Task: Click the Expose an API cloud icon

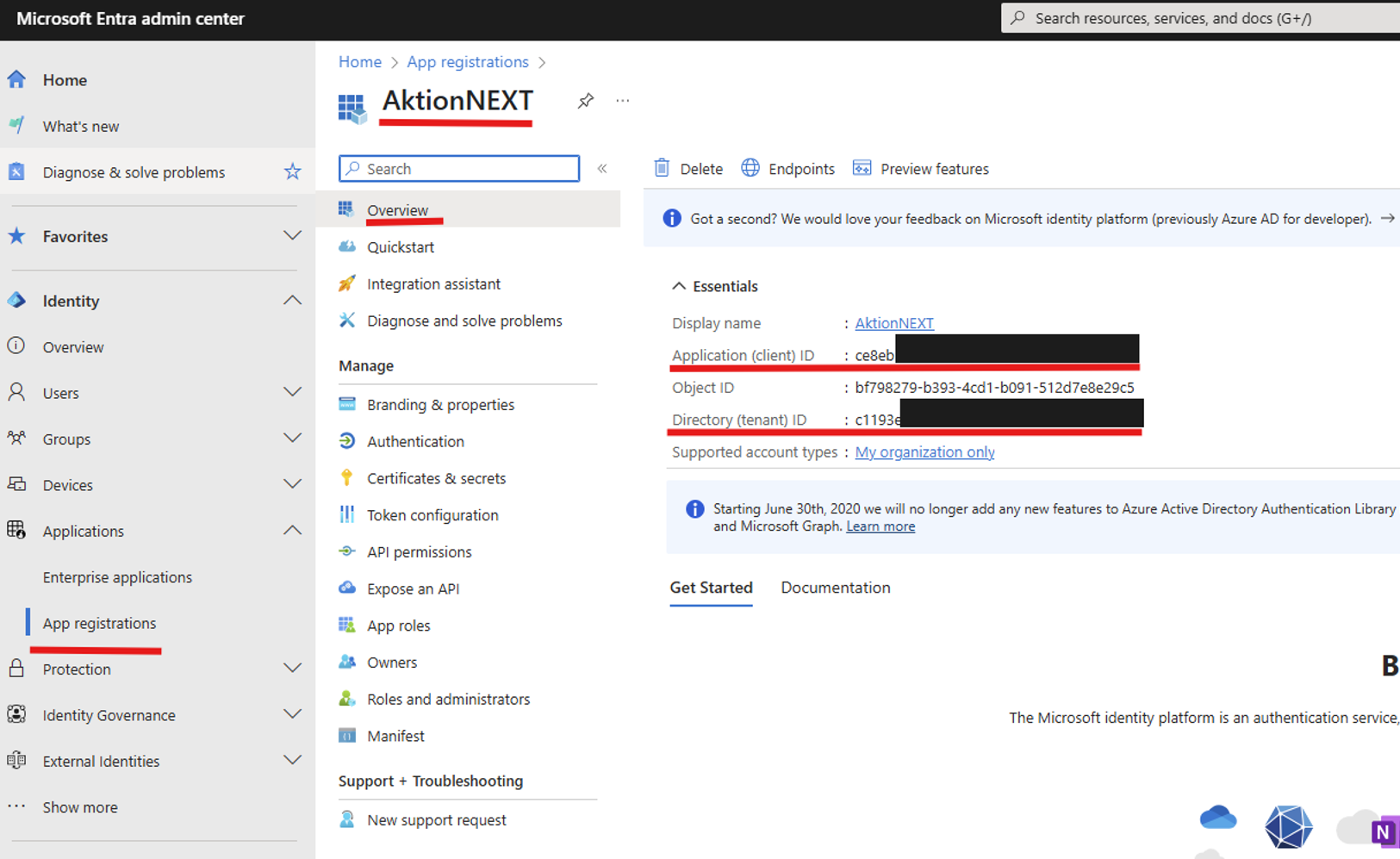Action: click(x=346, y=588)
